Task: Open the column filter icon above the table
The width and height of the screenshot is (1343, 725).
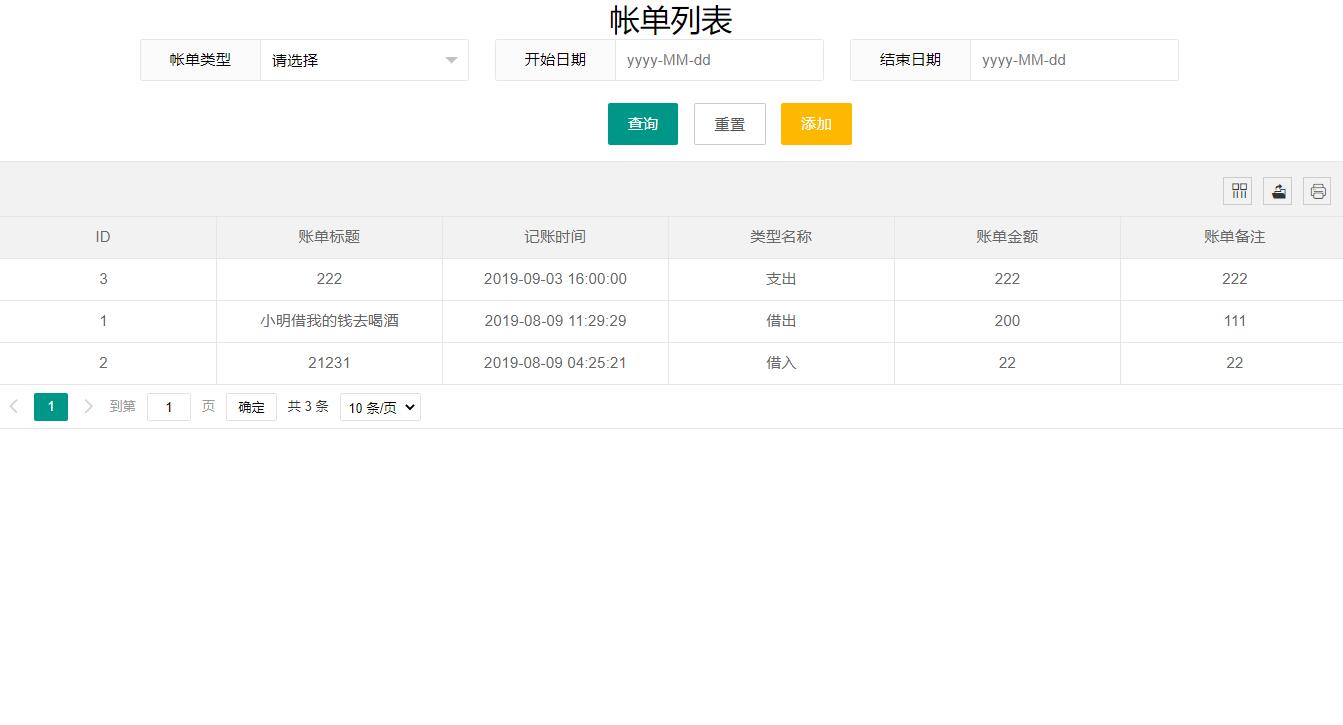Action: (x=1237, y=190)
